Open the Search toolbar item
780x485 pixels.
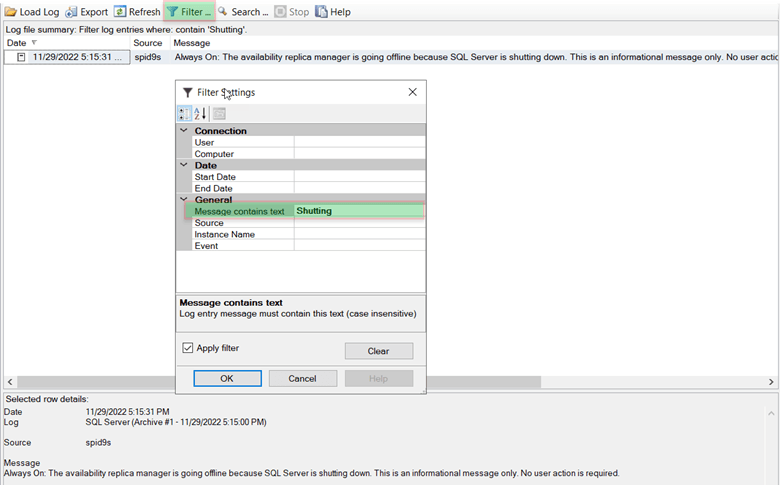(243, 11)
